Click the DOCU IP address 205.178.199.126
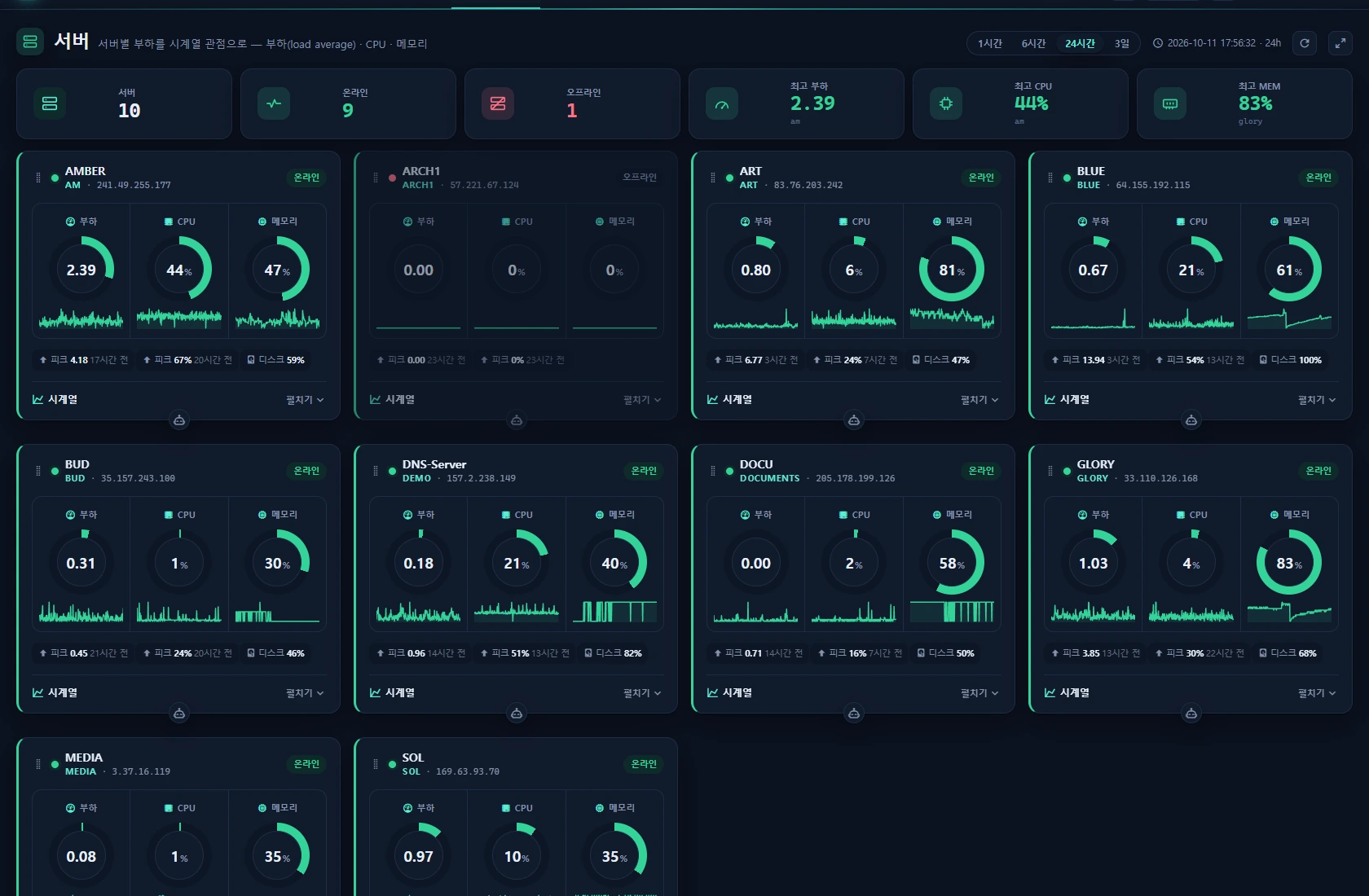 coord(855,479)
